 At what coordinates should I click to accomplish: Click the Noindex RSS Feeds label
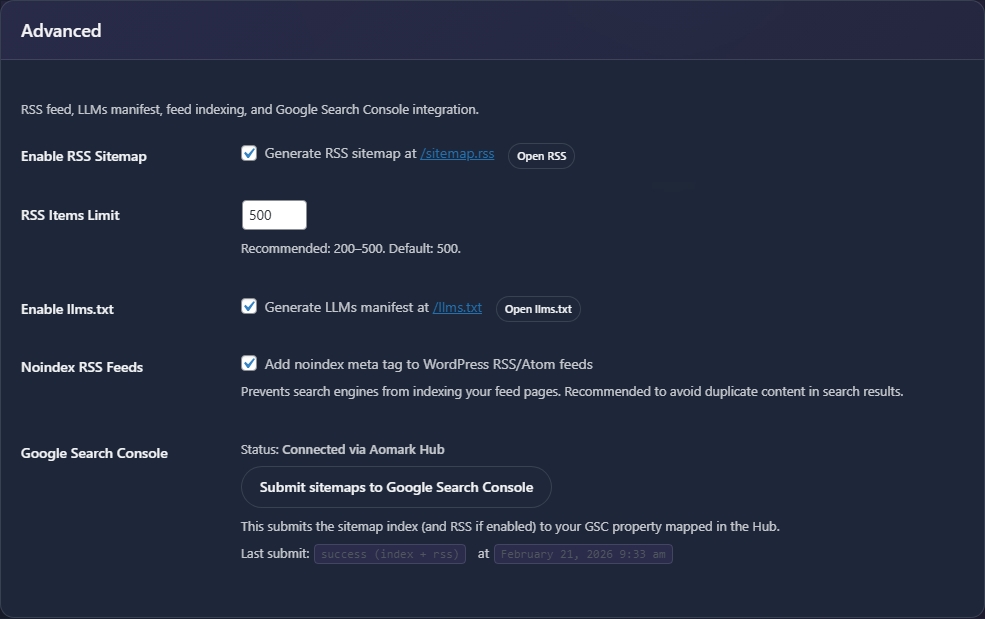click(81, 367)
